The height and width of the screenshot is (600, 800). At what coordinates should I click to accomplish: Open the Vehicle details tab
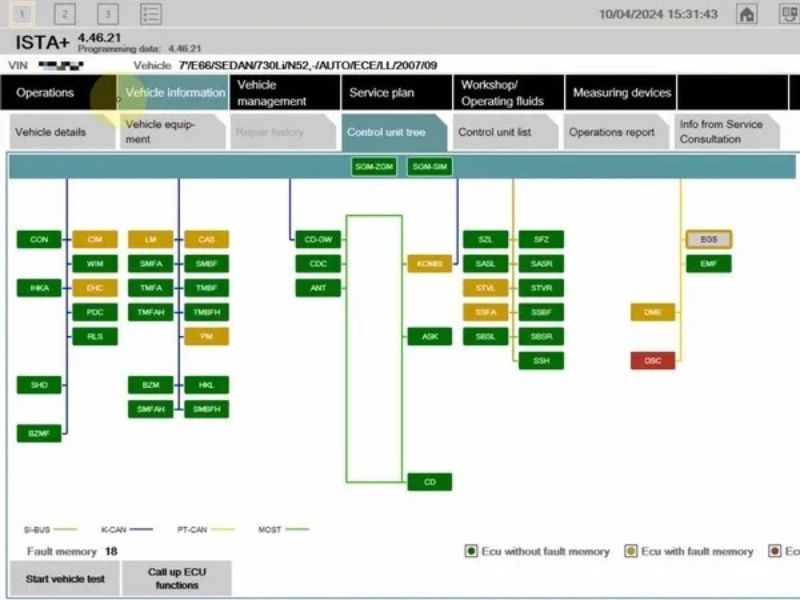(57, 132)
